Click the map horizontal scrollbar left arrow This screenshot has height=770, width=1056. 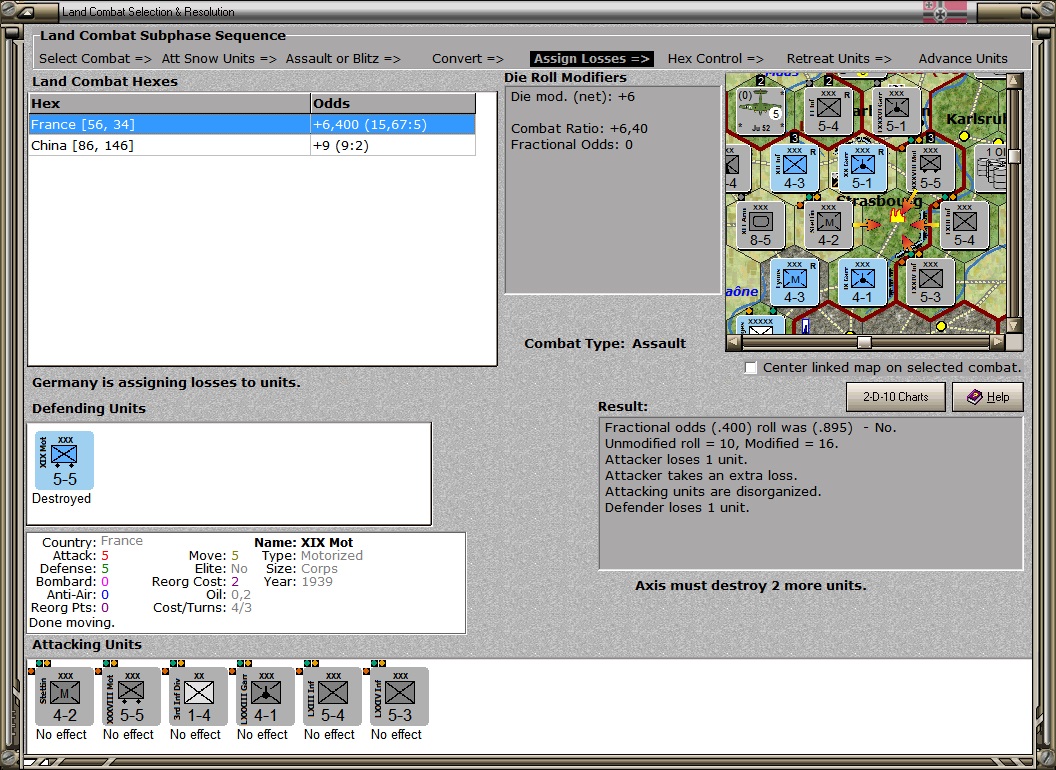[733, 342]
